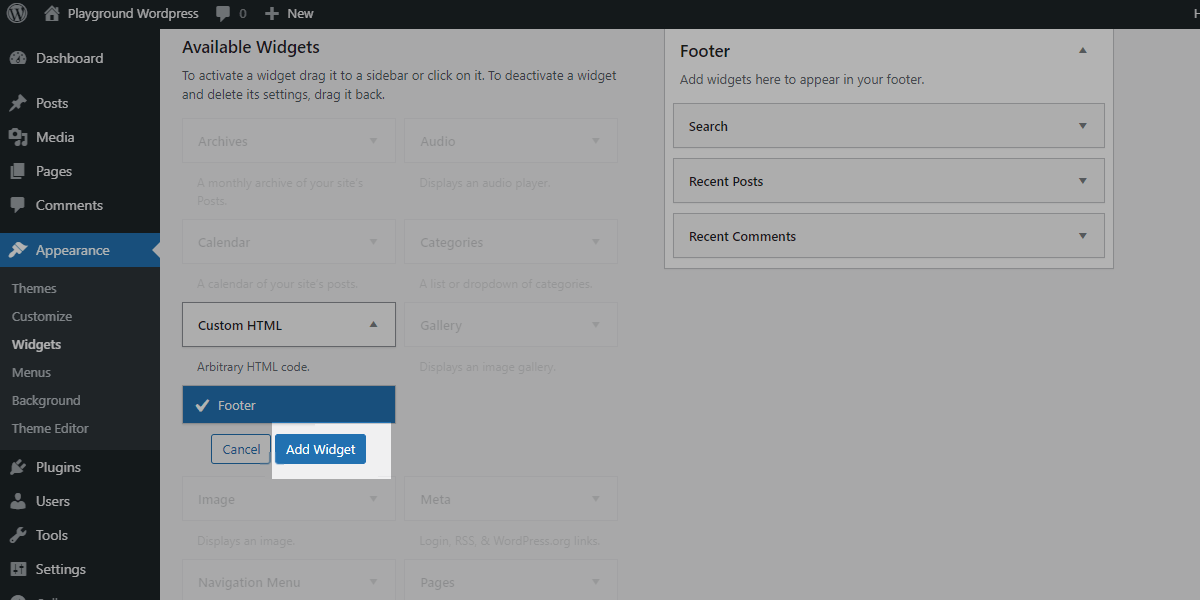Expand the Search widget in Footer

1082,126
